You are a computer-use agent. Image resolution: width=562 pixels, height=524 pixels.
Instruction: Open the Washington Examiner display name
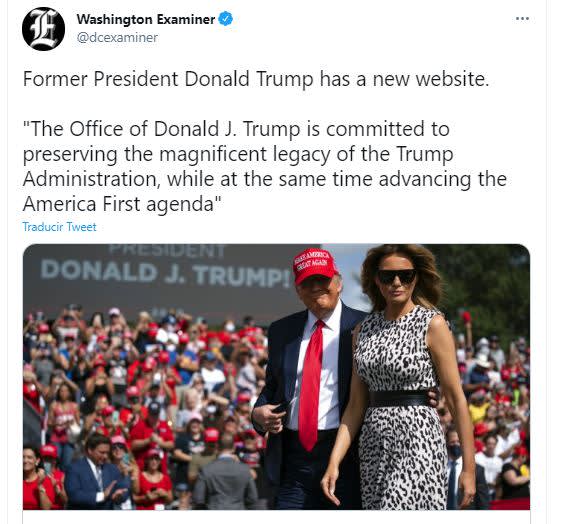click(x=146, y=19)
